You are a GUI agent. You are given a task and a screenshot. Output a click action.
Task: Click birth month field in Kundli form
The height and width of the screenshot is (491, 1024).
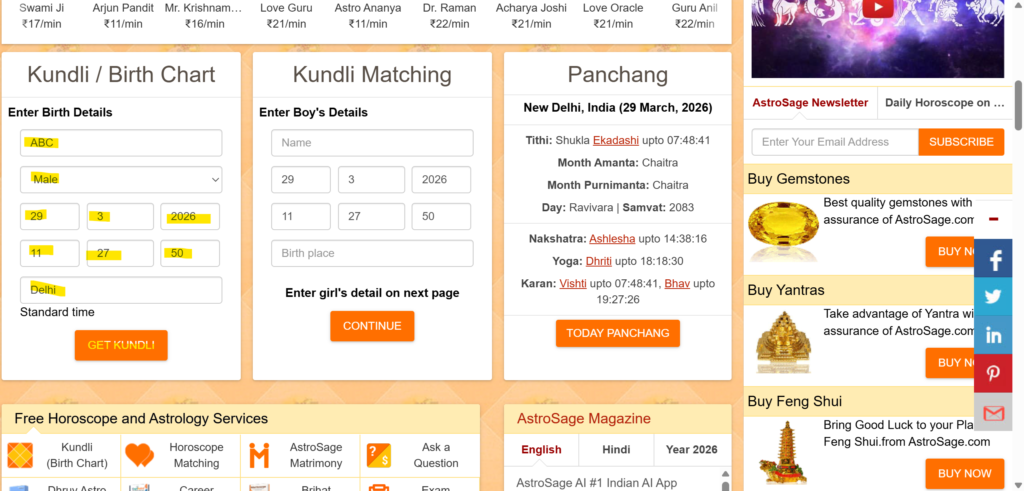[120, 216]
